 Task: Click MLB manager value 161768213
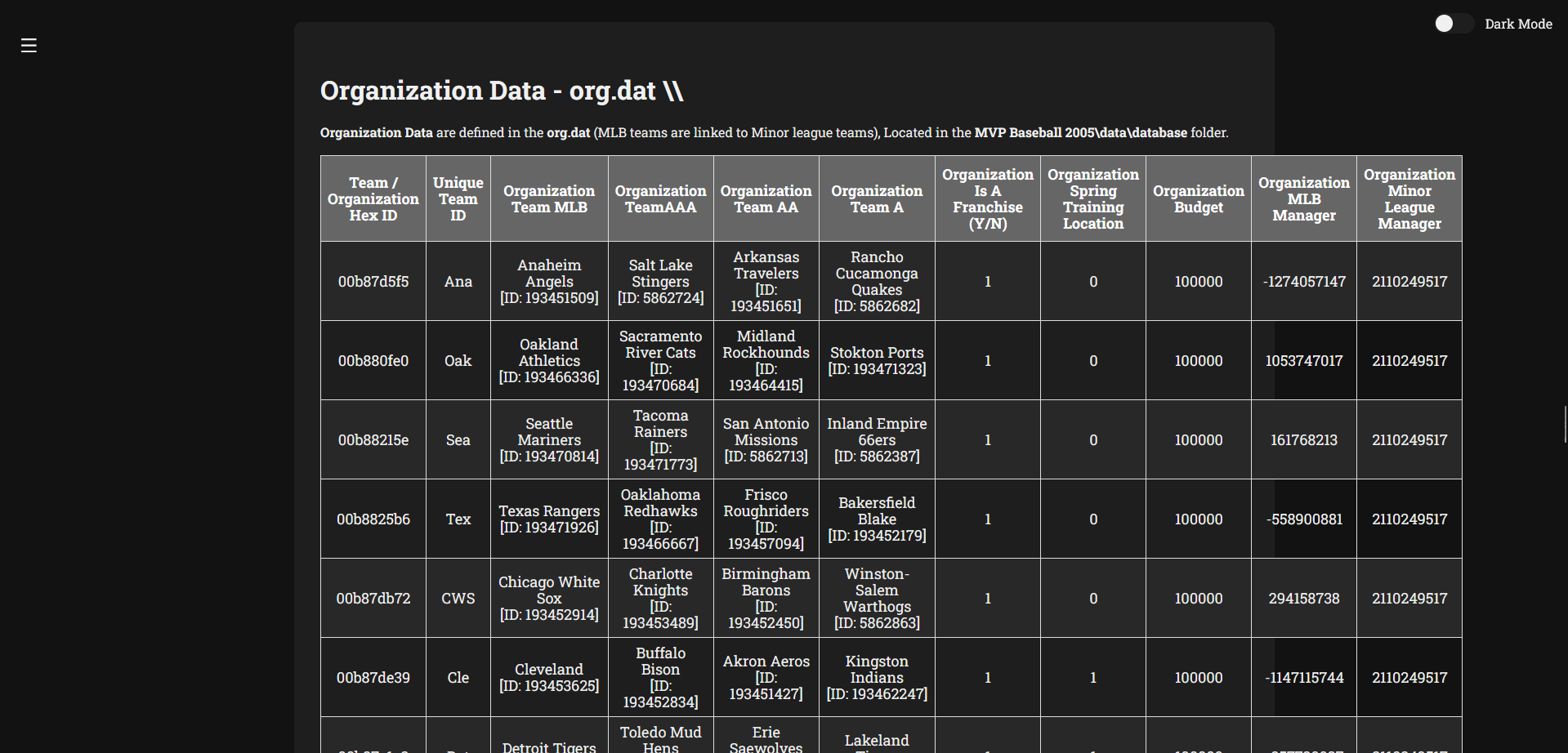tap(1304, 440)
